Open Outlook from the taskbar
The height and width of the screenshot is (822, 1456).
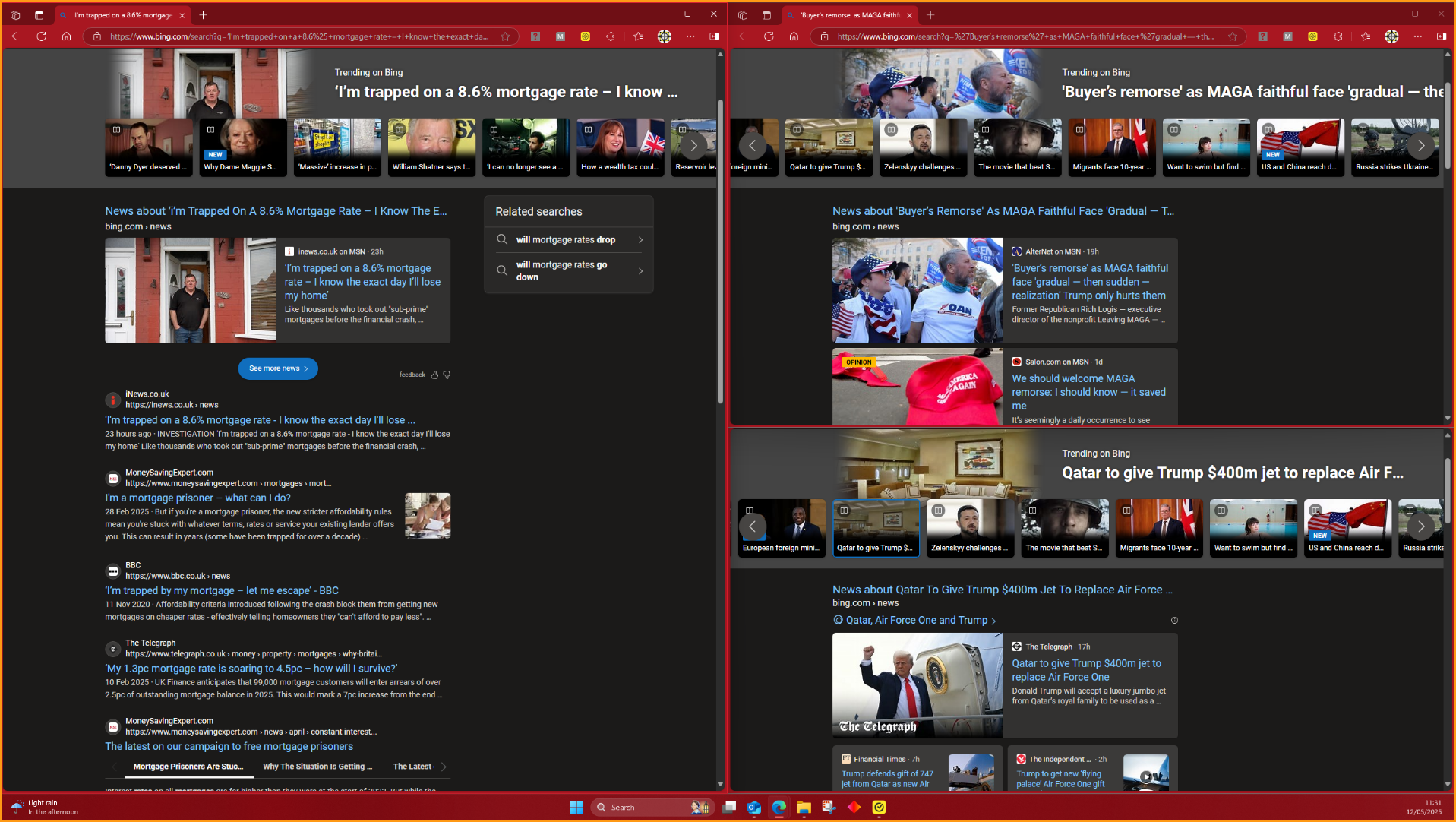click(x=754, y=807)
